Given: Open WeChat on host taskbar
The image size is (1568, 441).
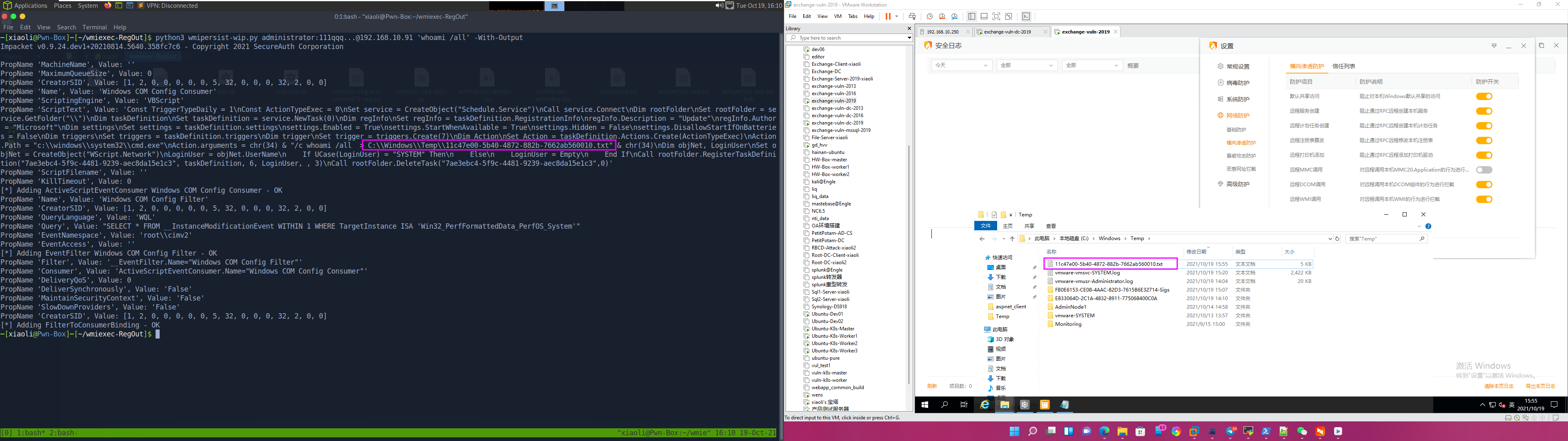Looking at the screenshot, I should point(1302,431).
